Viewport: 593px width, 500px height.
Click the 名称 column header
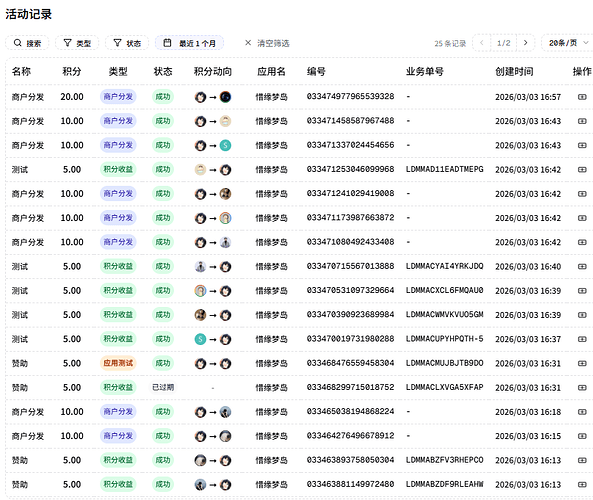(21, 71)
